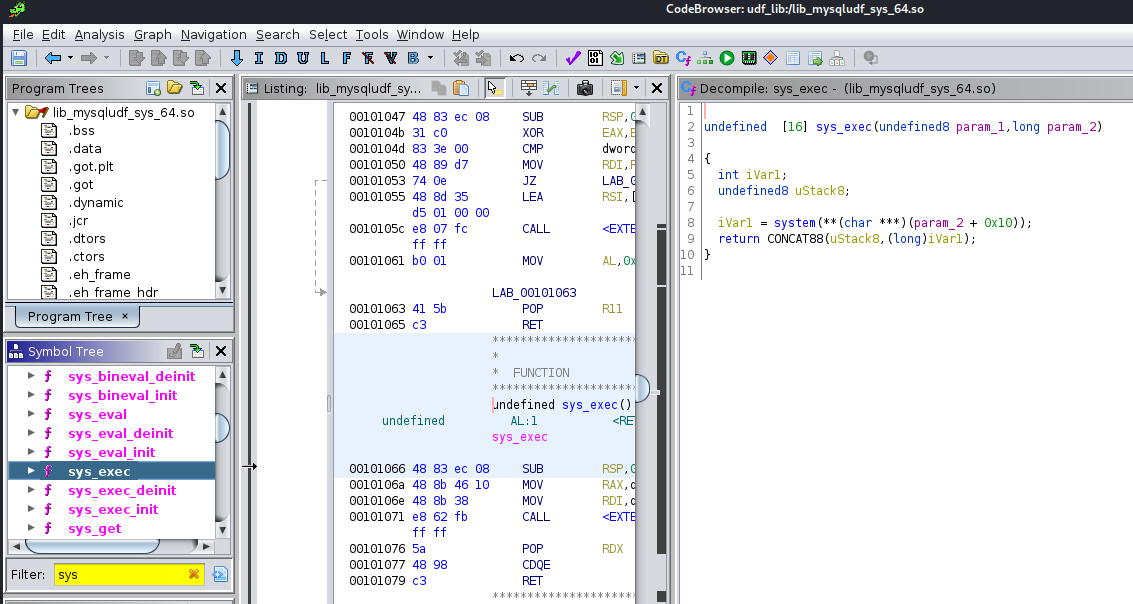Select sys_exec_init in Symbol Tree
The height and width of the screenshot is (604, 1133).
point(113,509)
